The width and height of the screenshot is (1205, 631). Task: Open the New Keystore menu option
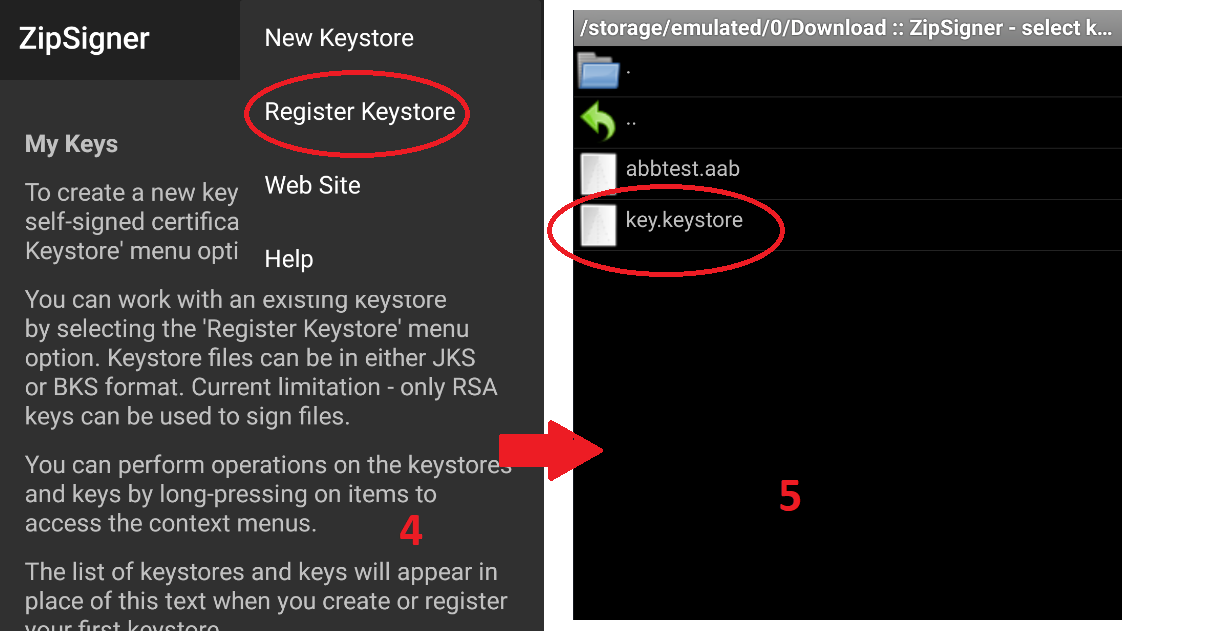(338, 39)
